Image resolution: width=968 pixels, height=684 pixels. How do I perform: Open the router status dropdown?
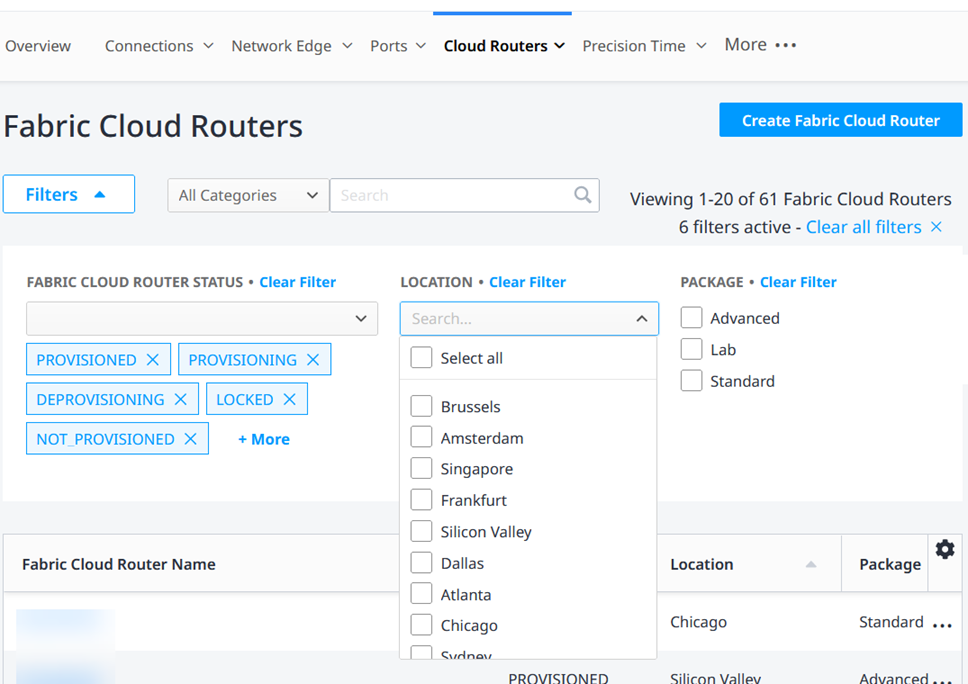202,319
